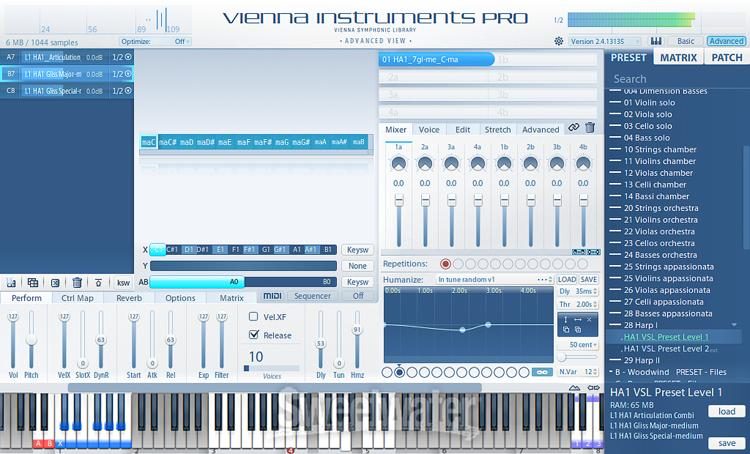Viewport: 750px width, 454px height.
Task: Click the round icon on the B7 matrix row
Action: pos(128,74)
